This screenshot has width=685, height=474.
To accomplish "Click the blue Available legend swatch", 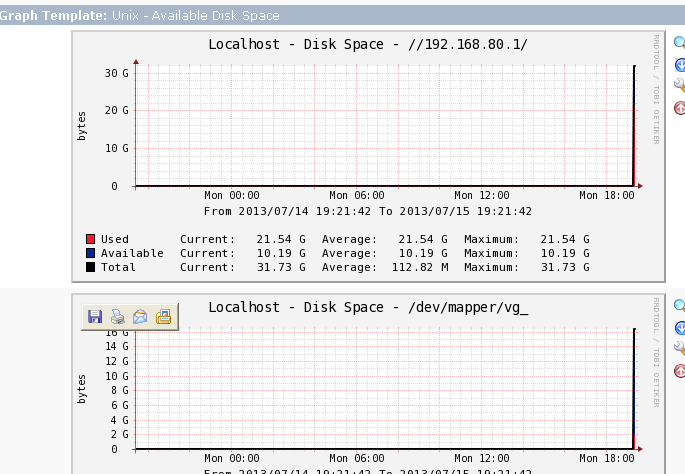I will point(90,253).
